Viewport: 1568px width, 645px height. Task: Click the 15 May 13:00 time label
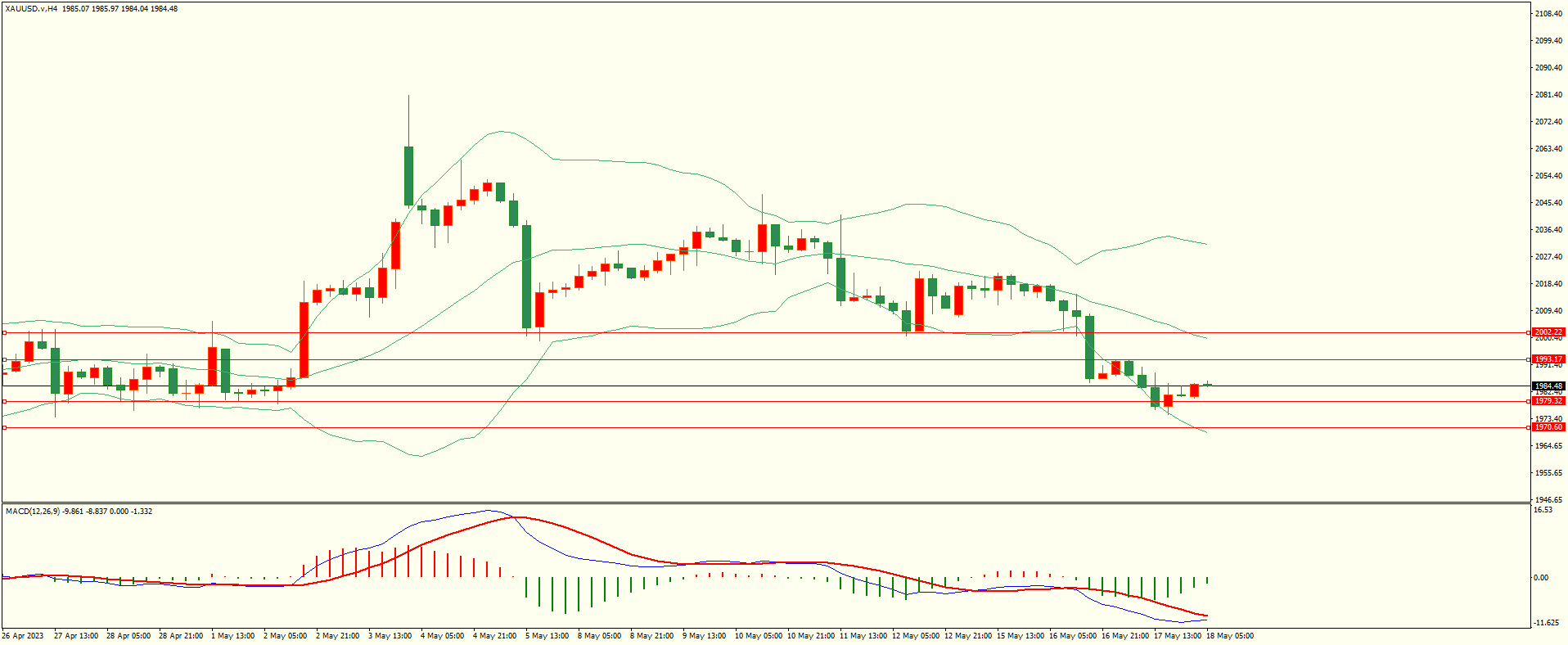tap(1021, 636)
